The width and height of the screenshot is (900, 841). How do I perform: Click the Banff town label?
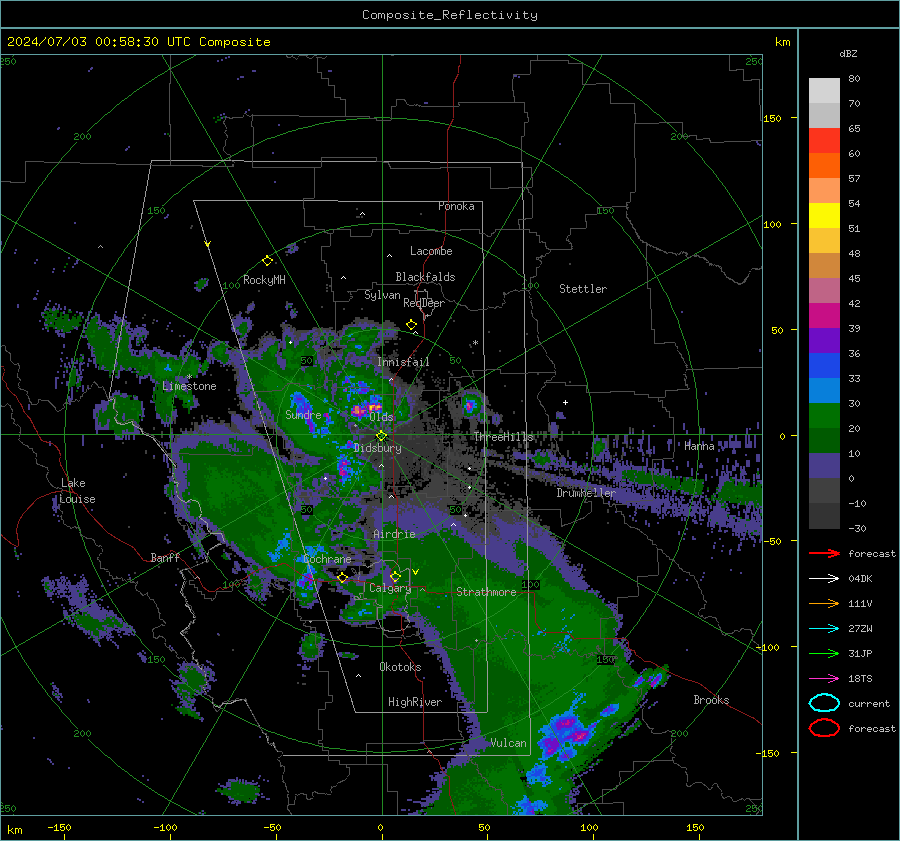pyautogui.click(x=165, y=557)
